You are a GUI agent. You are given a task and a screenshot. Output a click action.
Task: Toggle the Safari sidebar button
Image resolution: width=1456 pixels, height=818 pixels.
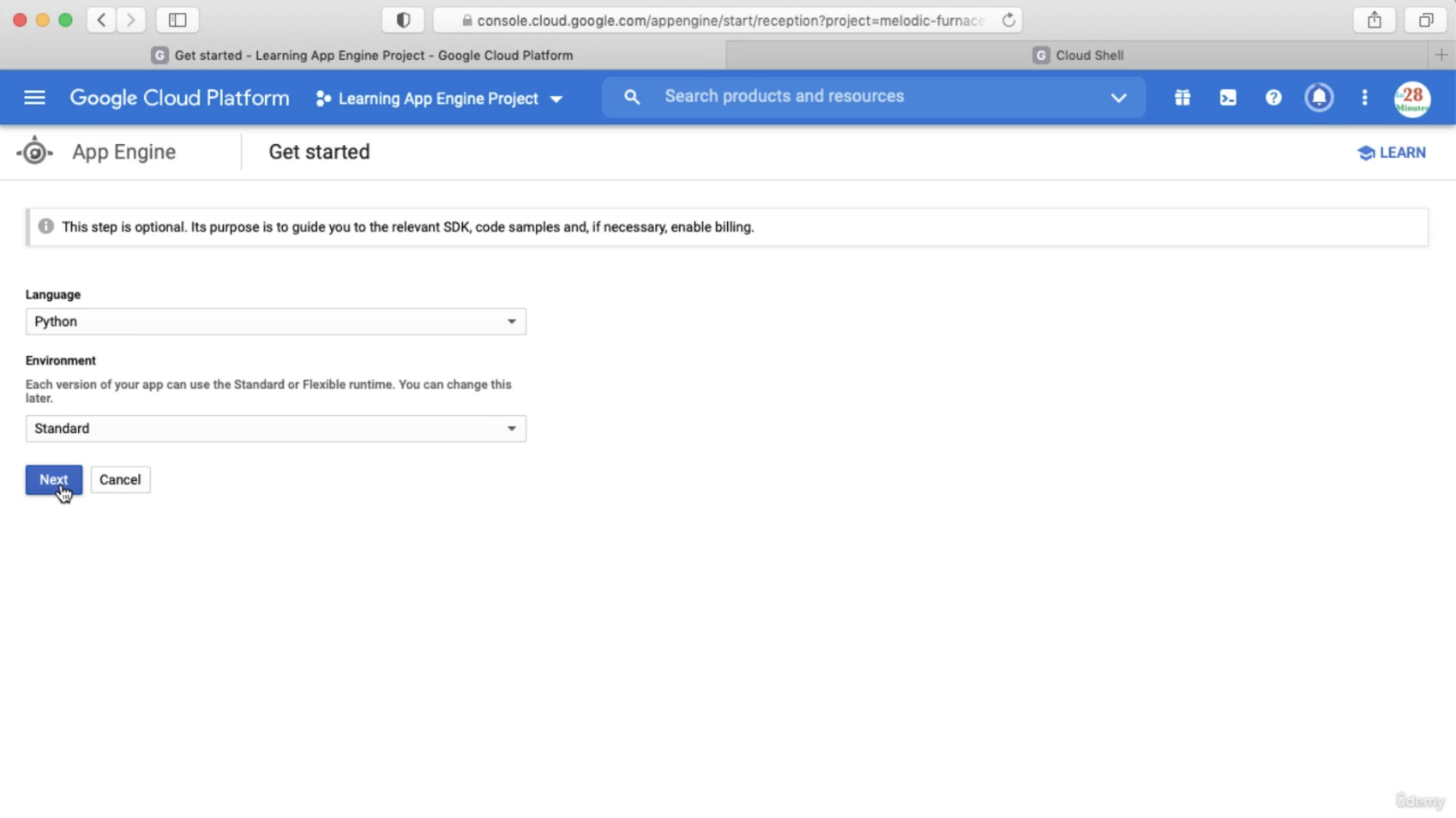pos(177,20)
